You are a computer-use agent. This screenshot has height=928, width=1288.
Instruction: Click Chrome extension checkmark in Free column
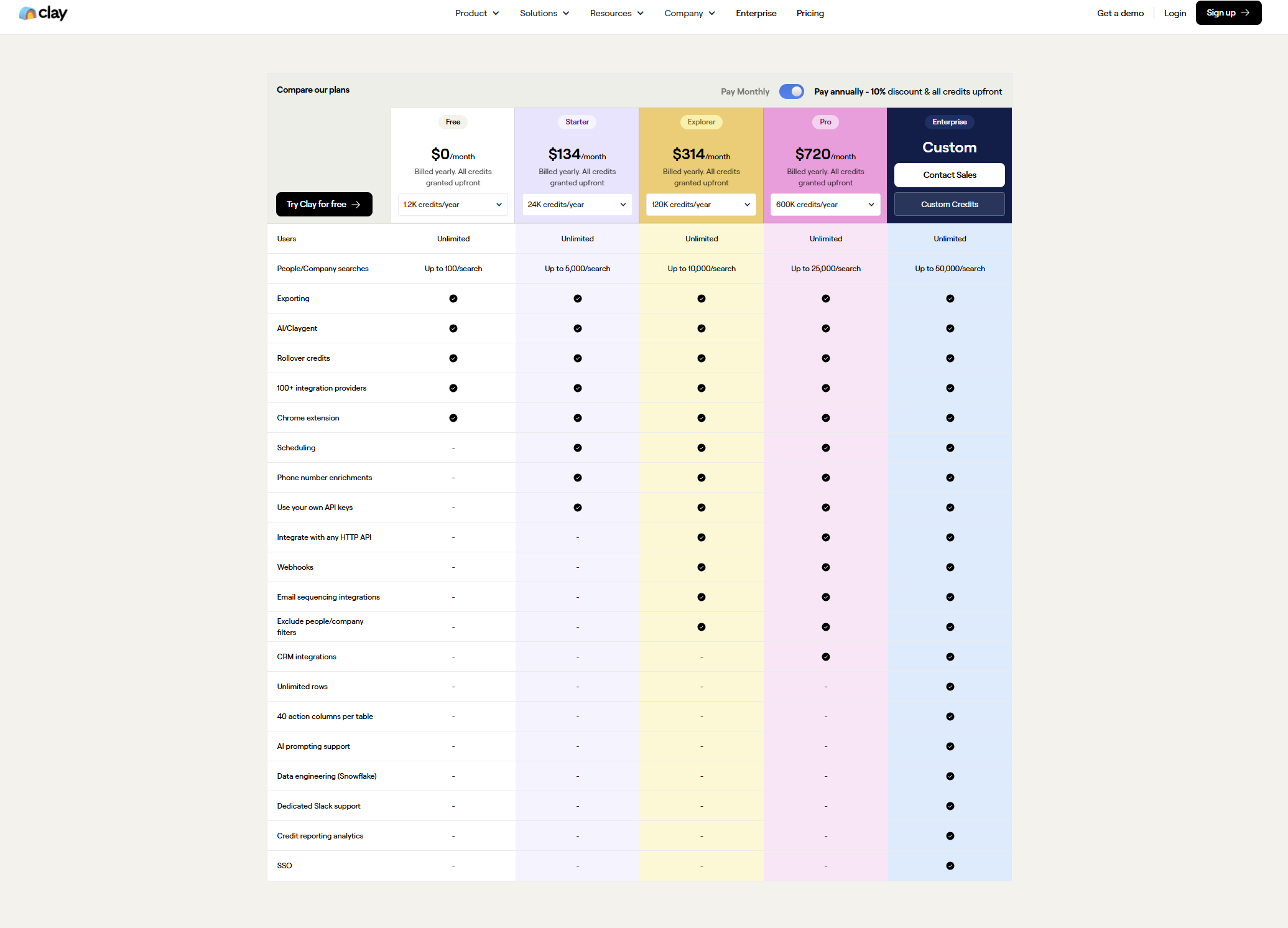pos(453,418)
